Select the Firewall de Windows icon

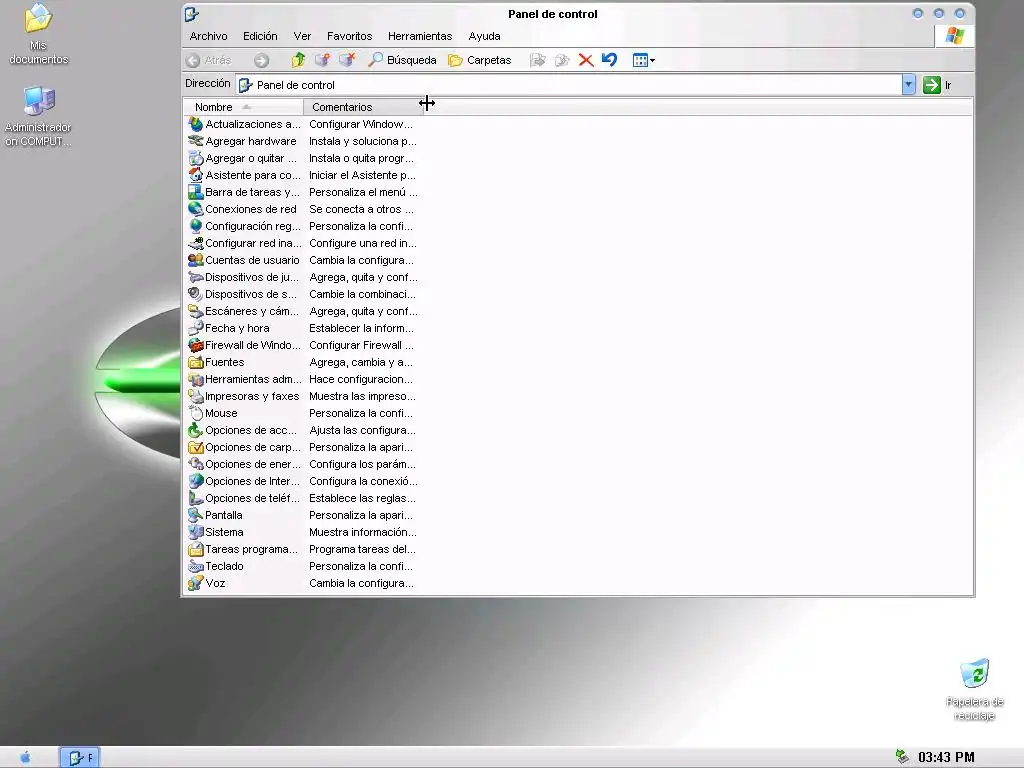click(195, 345)
